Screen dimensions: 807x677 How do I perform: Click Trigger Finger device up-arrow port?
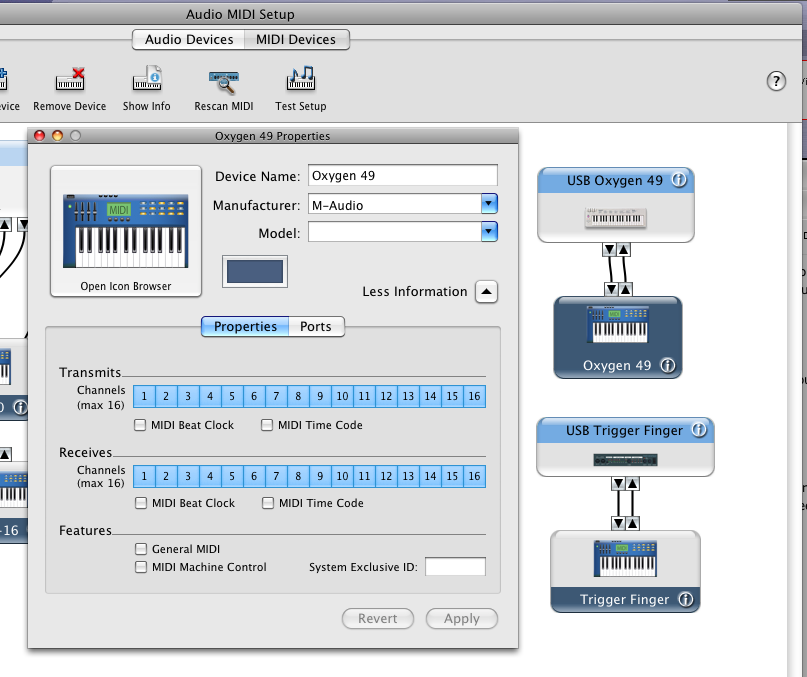click(632, 524)
